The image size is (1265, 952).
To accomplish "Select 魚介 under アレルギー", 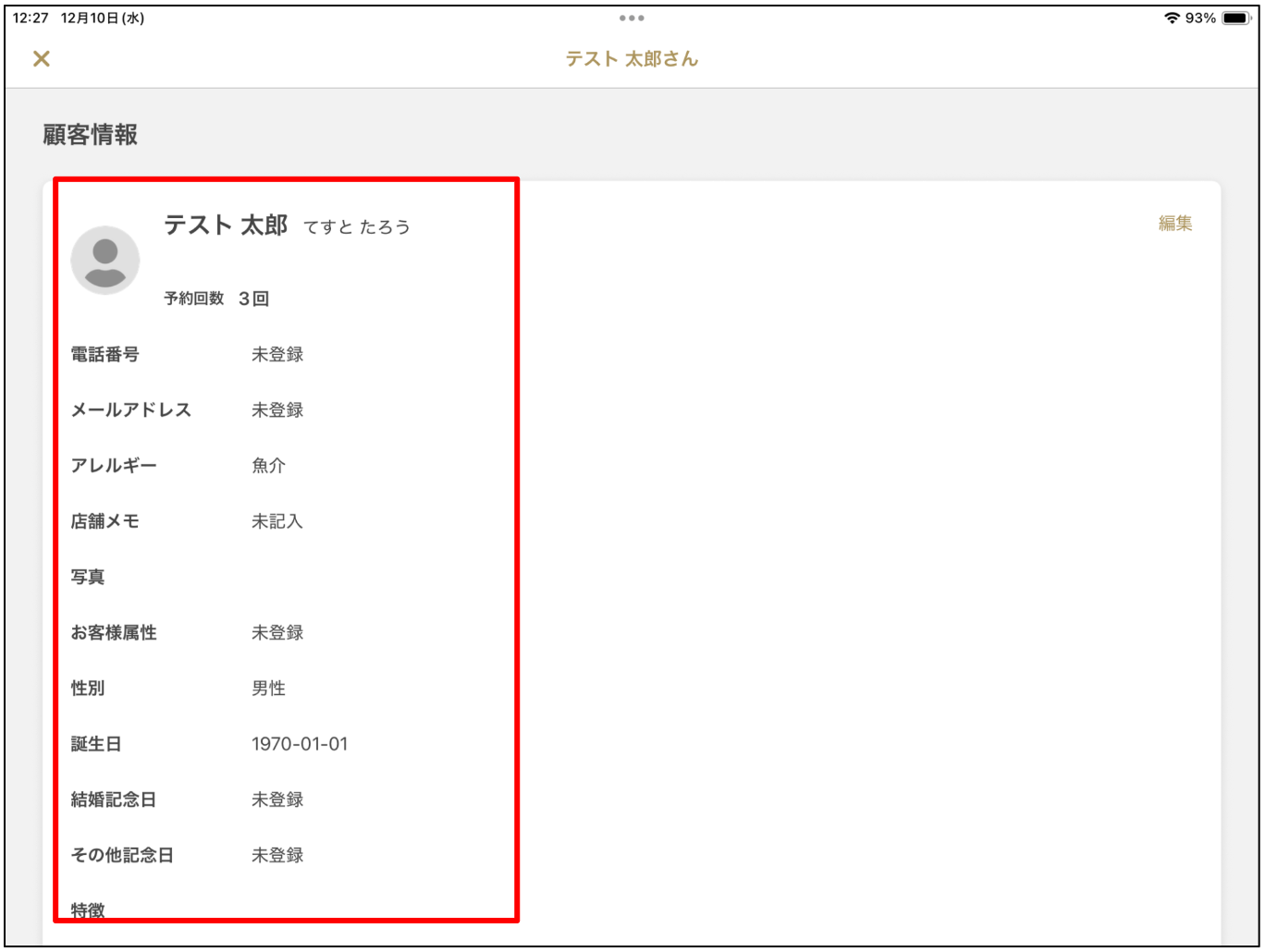I will 267,466.
